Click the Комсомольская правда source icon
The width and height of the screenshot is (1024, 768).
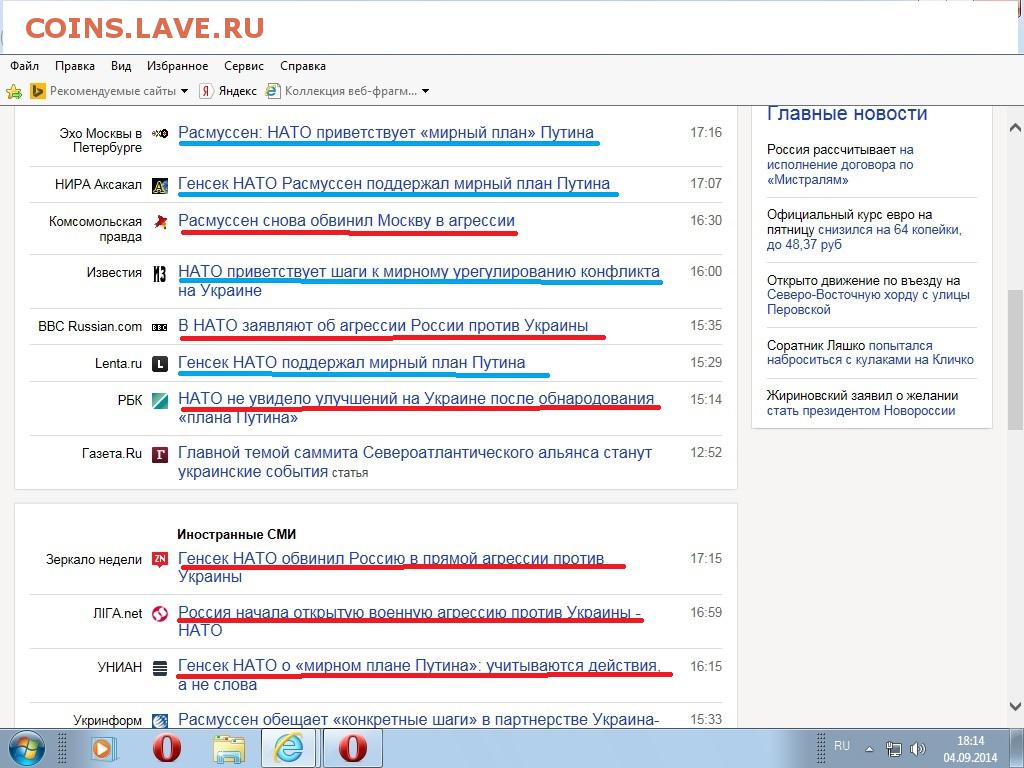pyautogui.click(x=160, y=222)
